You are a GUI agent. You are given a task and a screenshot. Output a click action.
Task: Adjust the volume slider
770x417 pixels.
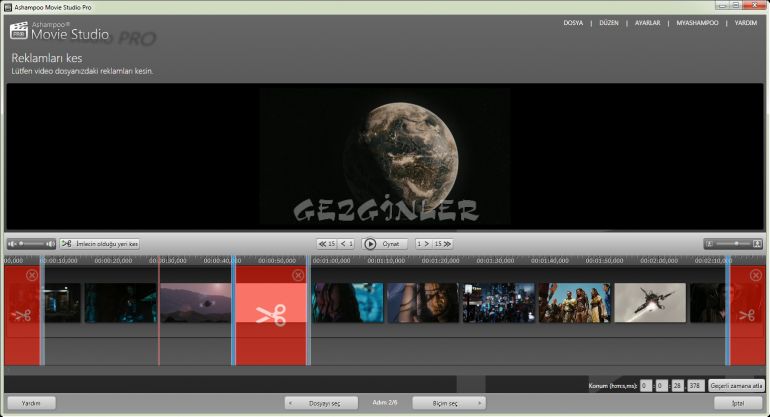32,244
